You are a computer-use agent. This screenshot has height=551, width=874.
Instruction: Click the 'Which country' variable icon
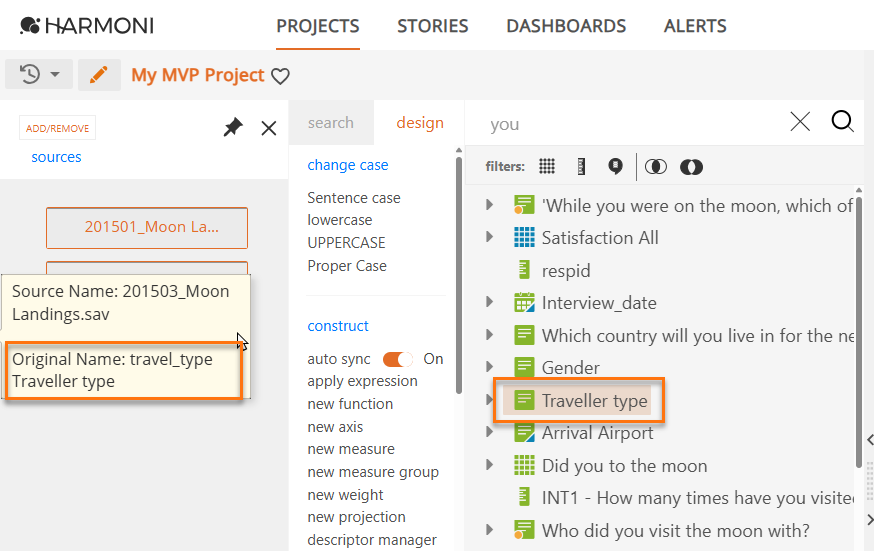tap(524, 335)
